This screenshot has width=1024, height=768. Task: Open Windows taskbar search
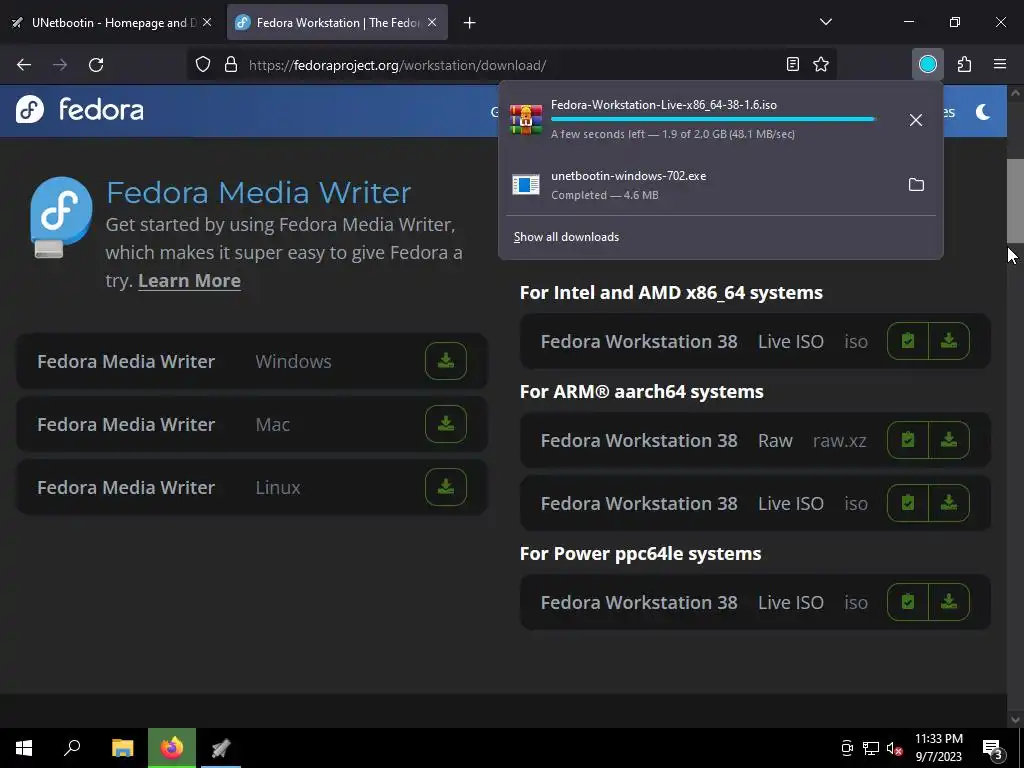click(x=72, y=748)
